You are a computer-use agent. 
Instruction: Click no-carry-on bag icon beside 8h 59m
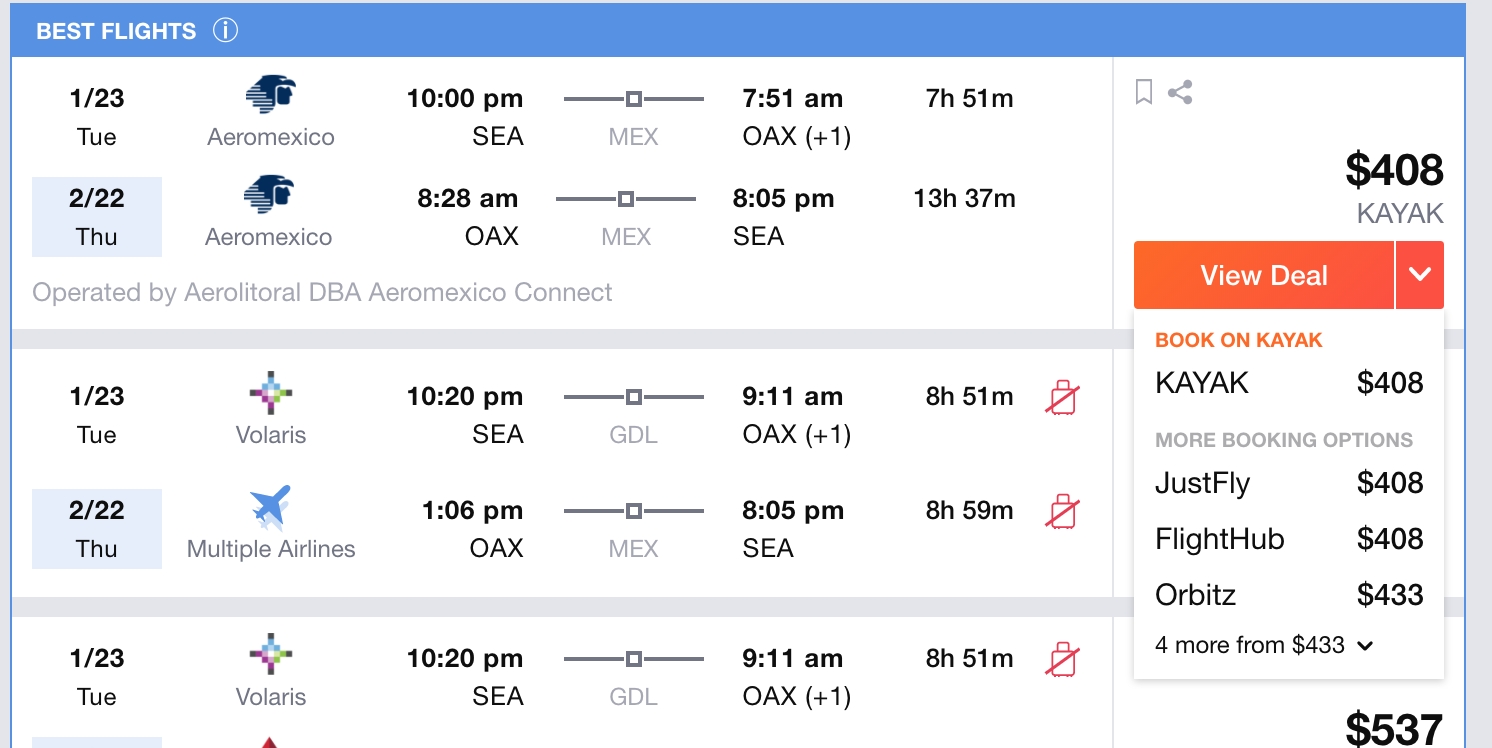point(1062,511)
